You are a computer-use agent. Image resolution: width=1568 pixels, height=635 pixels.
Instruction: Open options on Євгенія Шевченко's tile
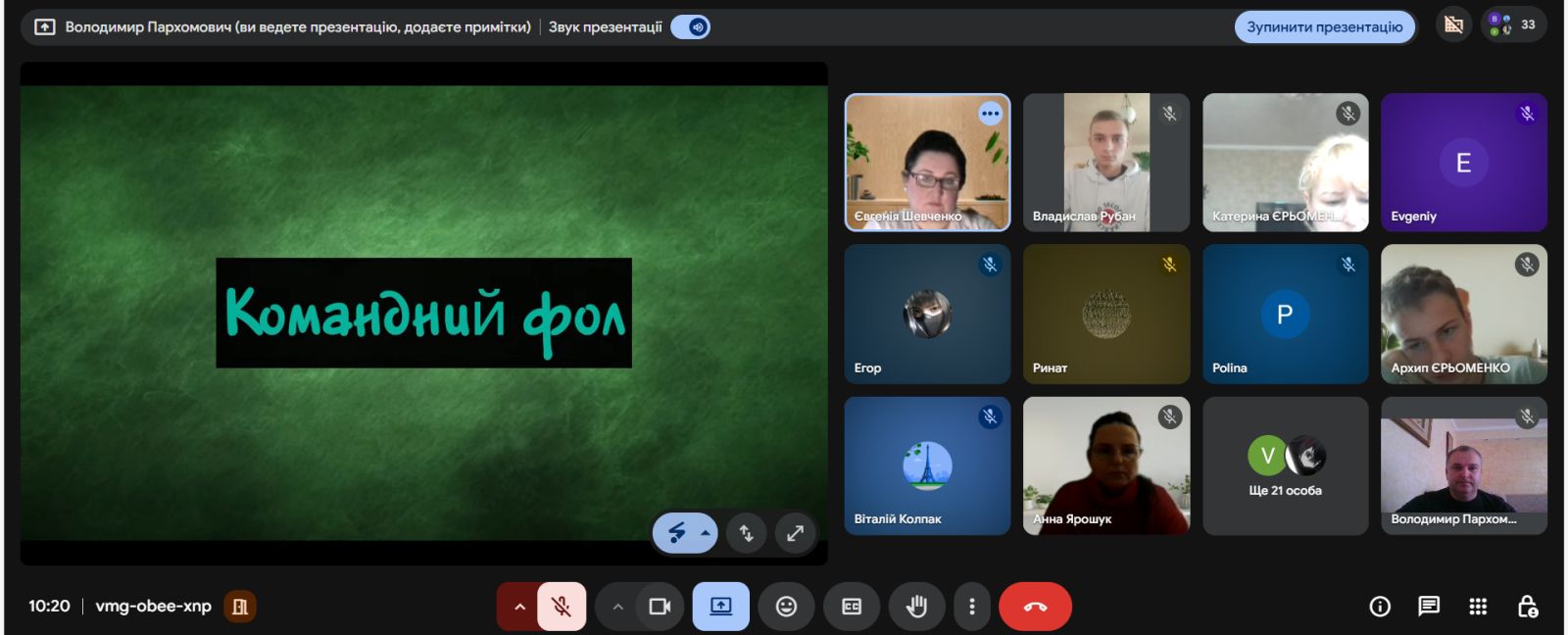pyautogui.click(x=991, y=114)
